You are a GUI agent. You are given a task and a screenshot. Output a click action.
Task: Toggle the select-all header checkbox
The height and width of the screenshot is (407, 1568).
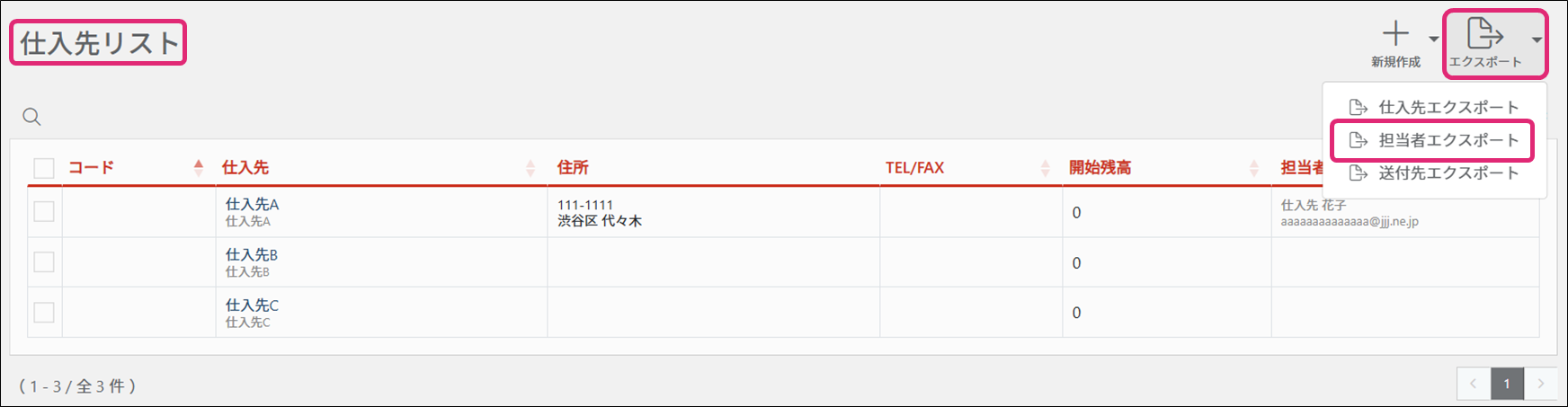(44, 168)
